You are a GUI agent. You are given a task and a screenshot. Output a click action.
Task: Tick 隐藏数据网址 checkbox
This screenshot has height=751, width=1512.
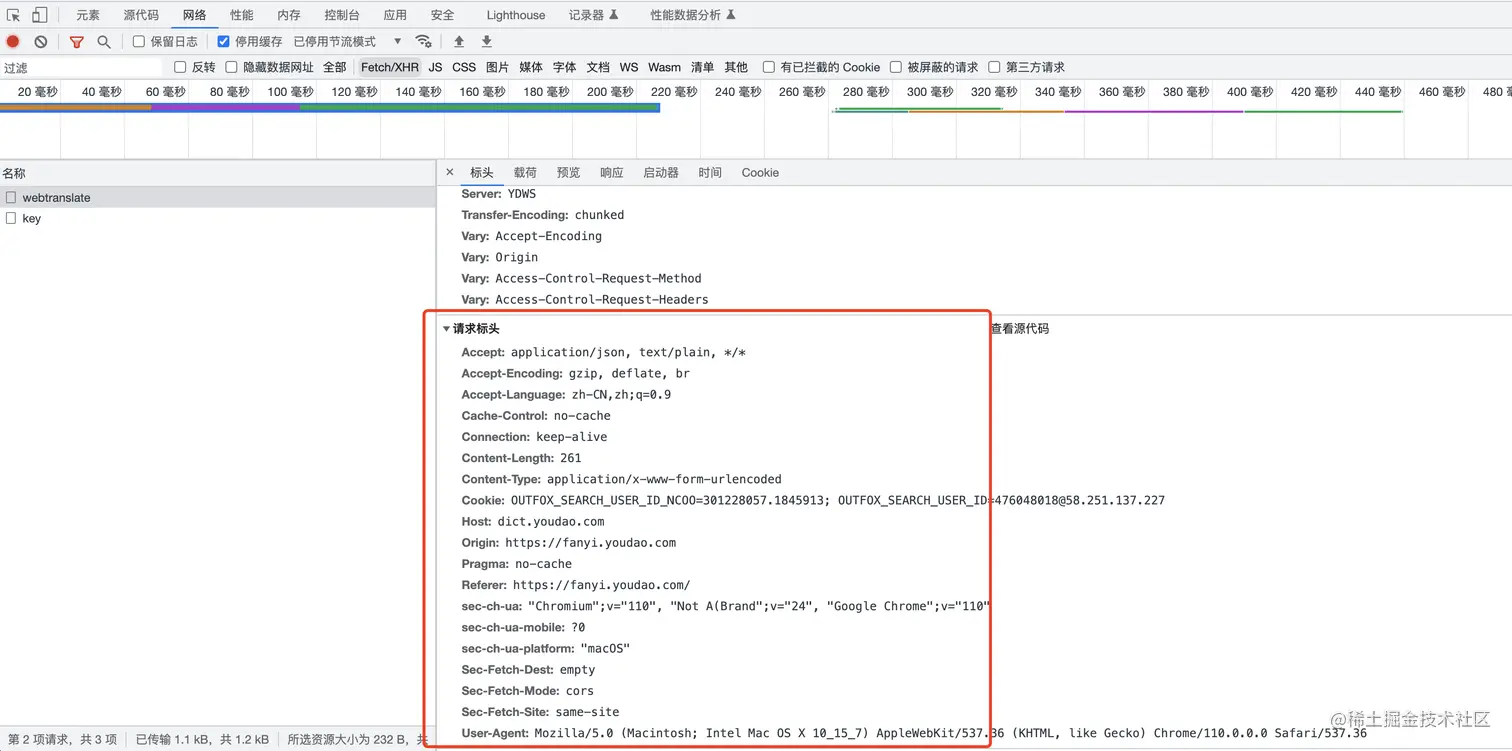[x=231, y=67]
